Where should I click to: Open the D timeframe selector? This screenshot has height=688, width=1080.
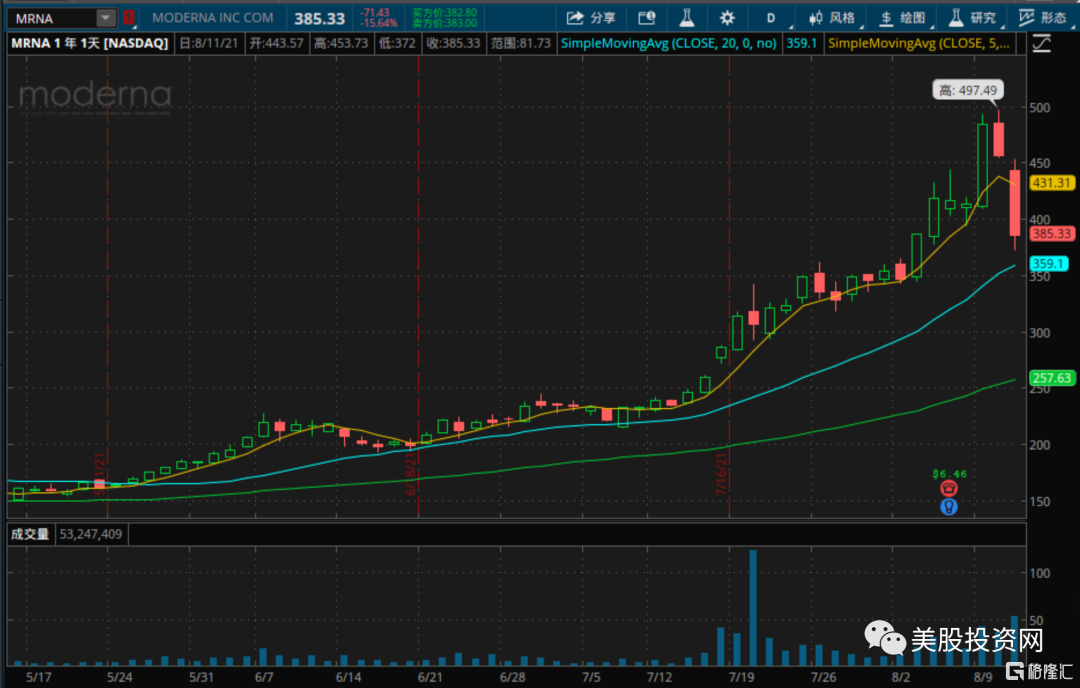coord(771,18)
